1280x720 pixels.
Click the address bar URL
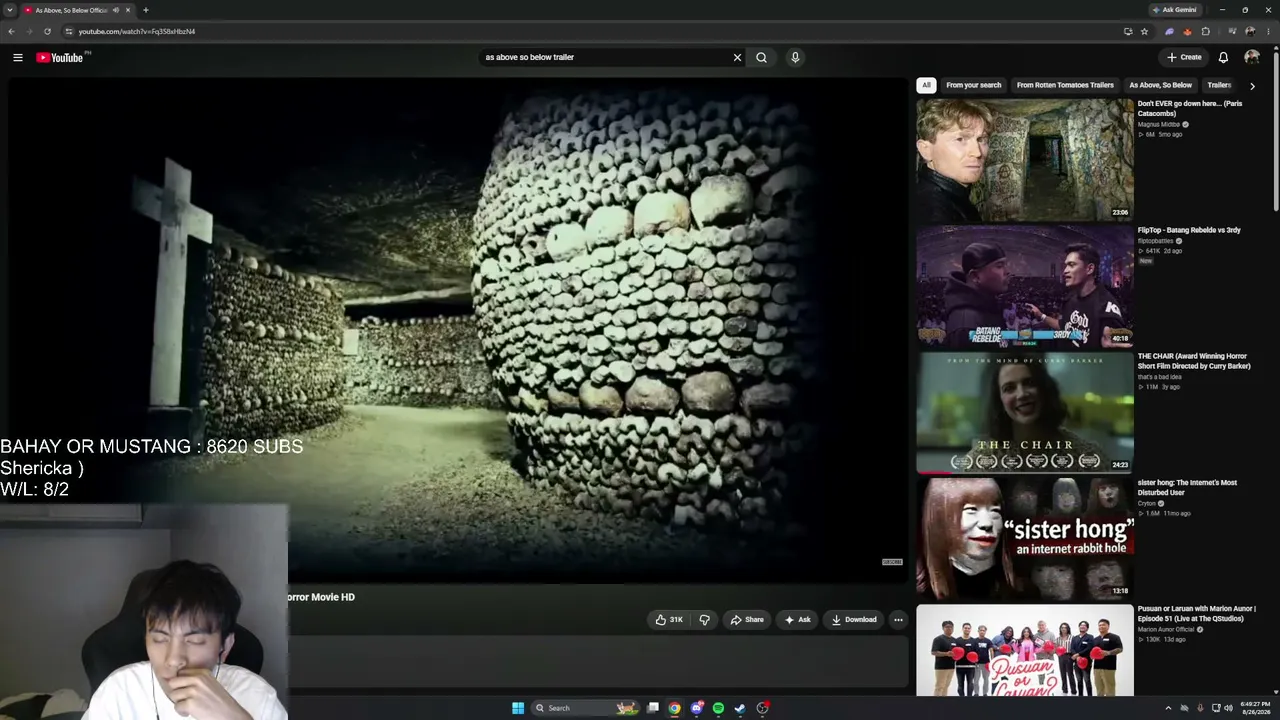137,31
